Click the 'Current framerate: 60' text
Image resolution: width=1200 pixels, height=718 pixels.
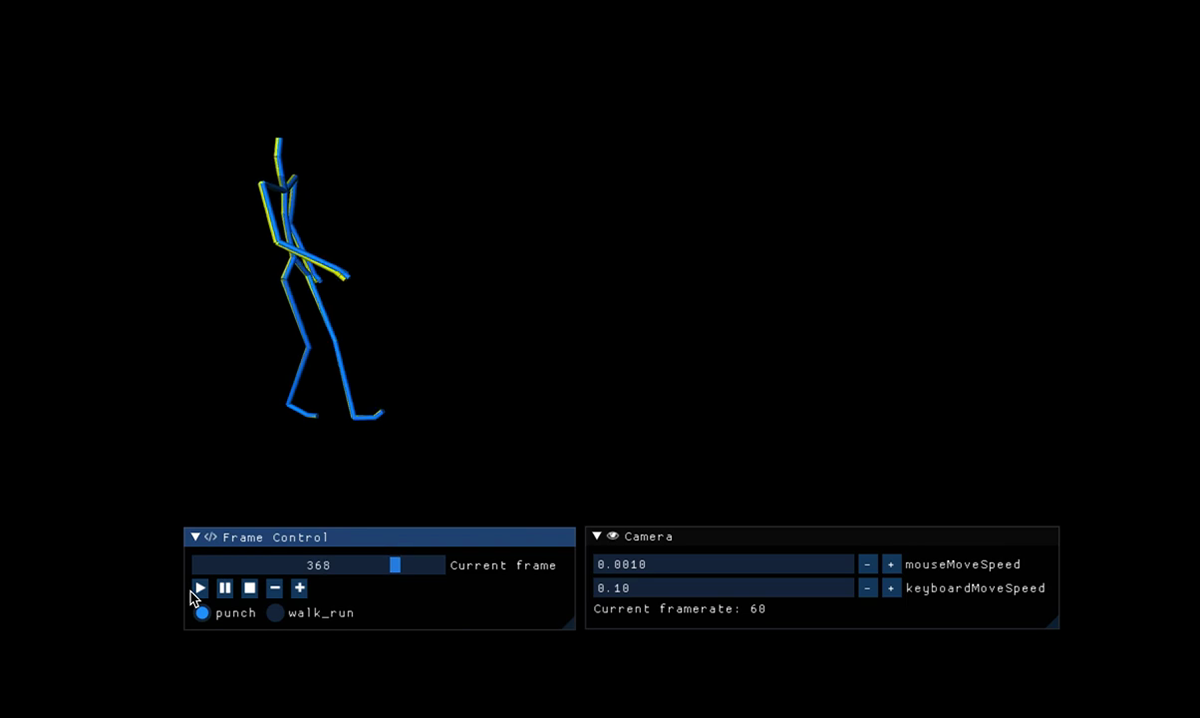click(x=680, y=608)
